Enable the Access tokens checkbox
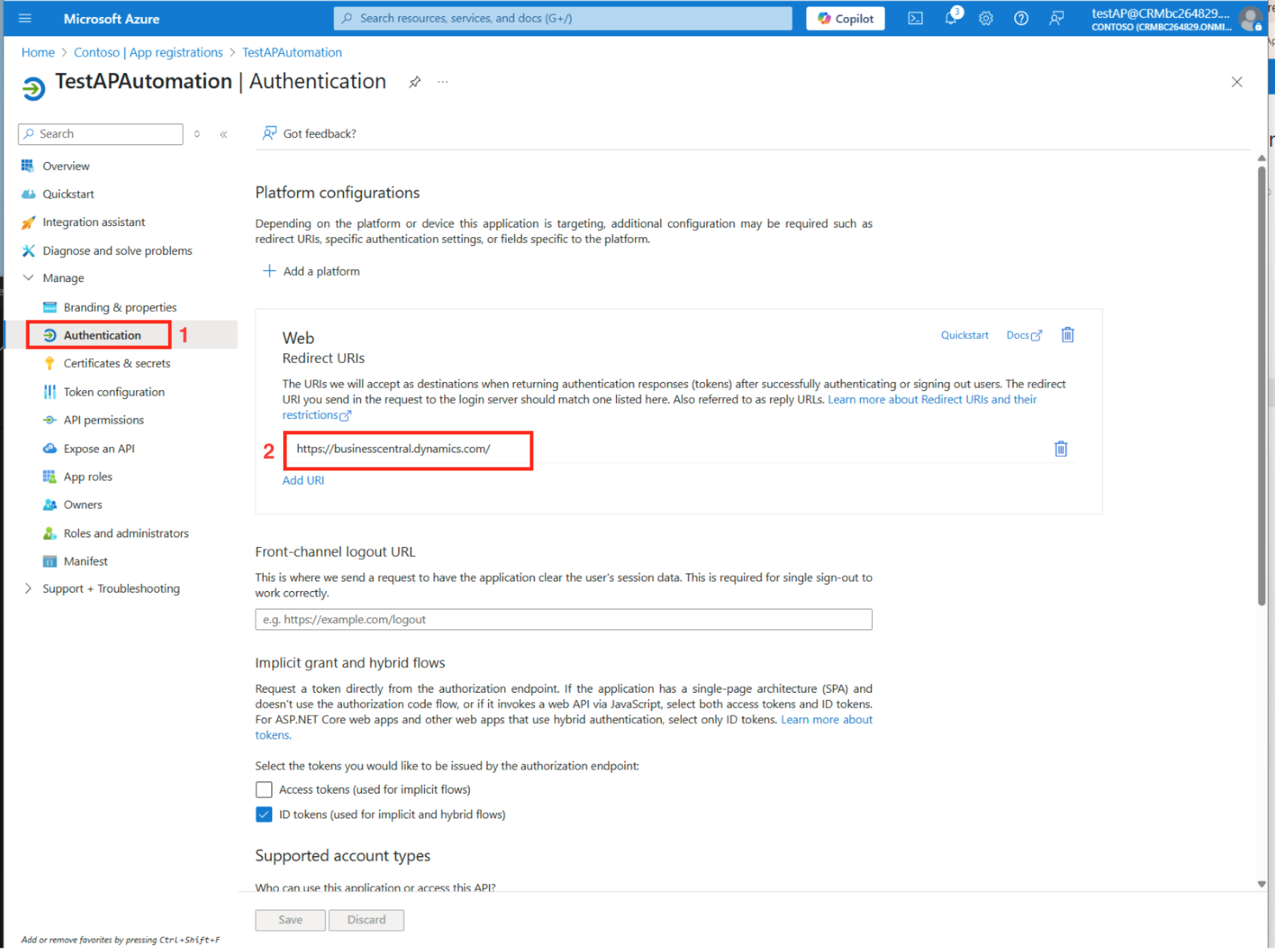 [x=264, y=790]
